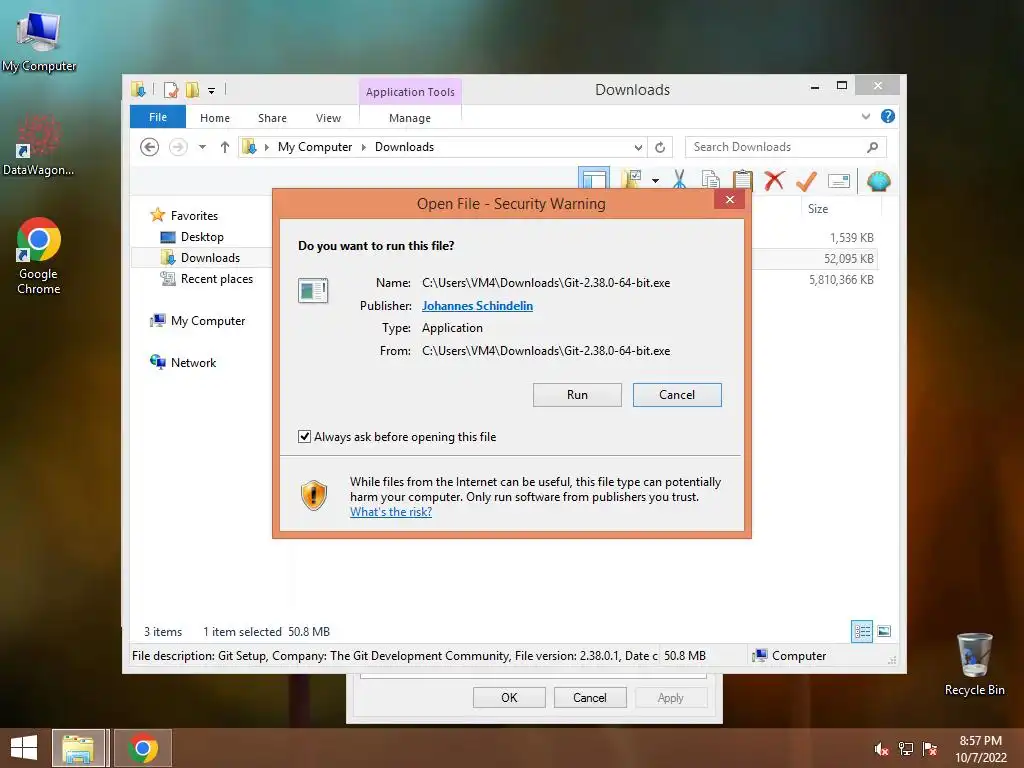The width and height of the screenshot is (1024, 768).
Task: Click OK in the background properties dialog
Action: [509, 697]
